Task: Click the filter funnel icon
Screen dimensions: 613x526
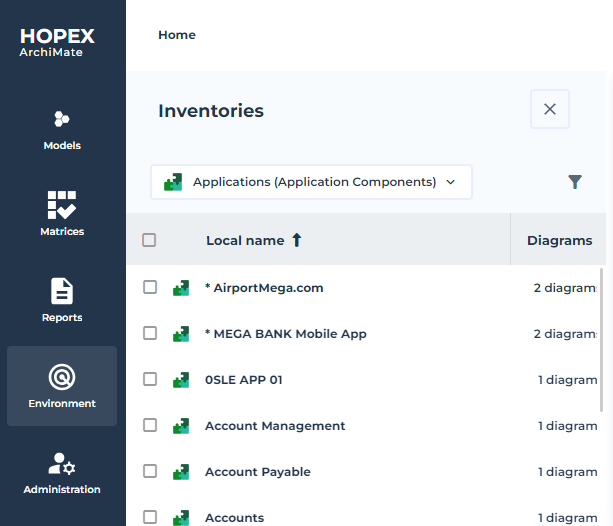Action: pos(575,182)
